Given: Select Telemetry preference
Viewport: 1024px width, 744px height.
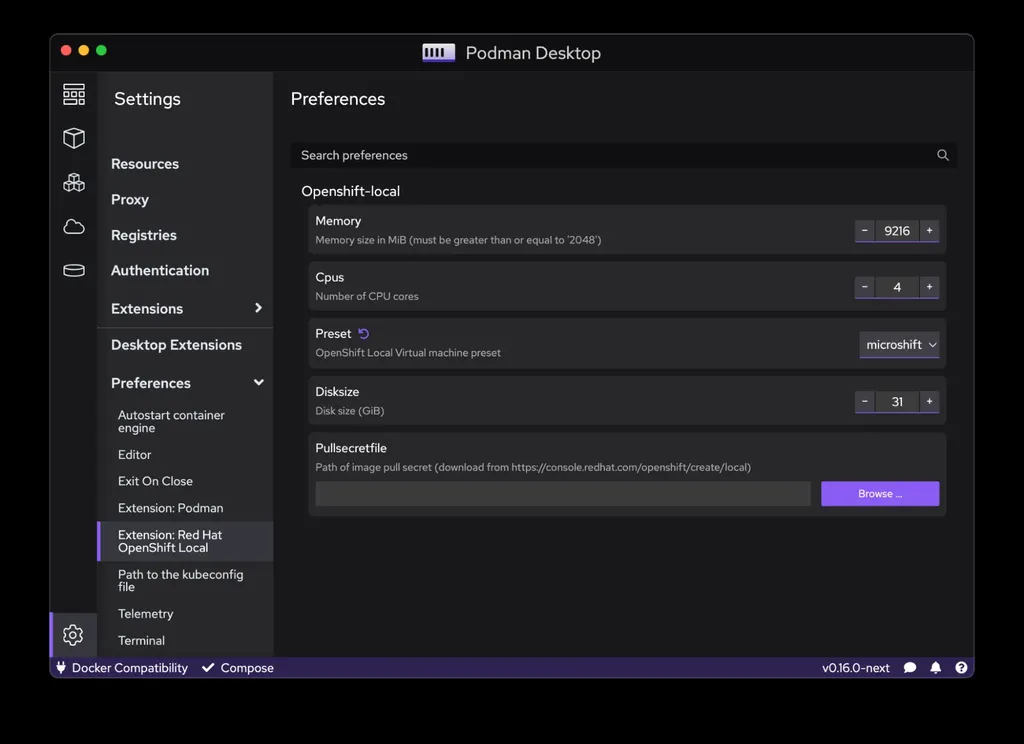Looking at the screenshot, I should click(146, 614).
